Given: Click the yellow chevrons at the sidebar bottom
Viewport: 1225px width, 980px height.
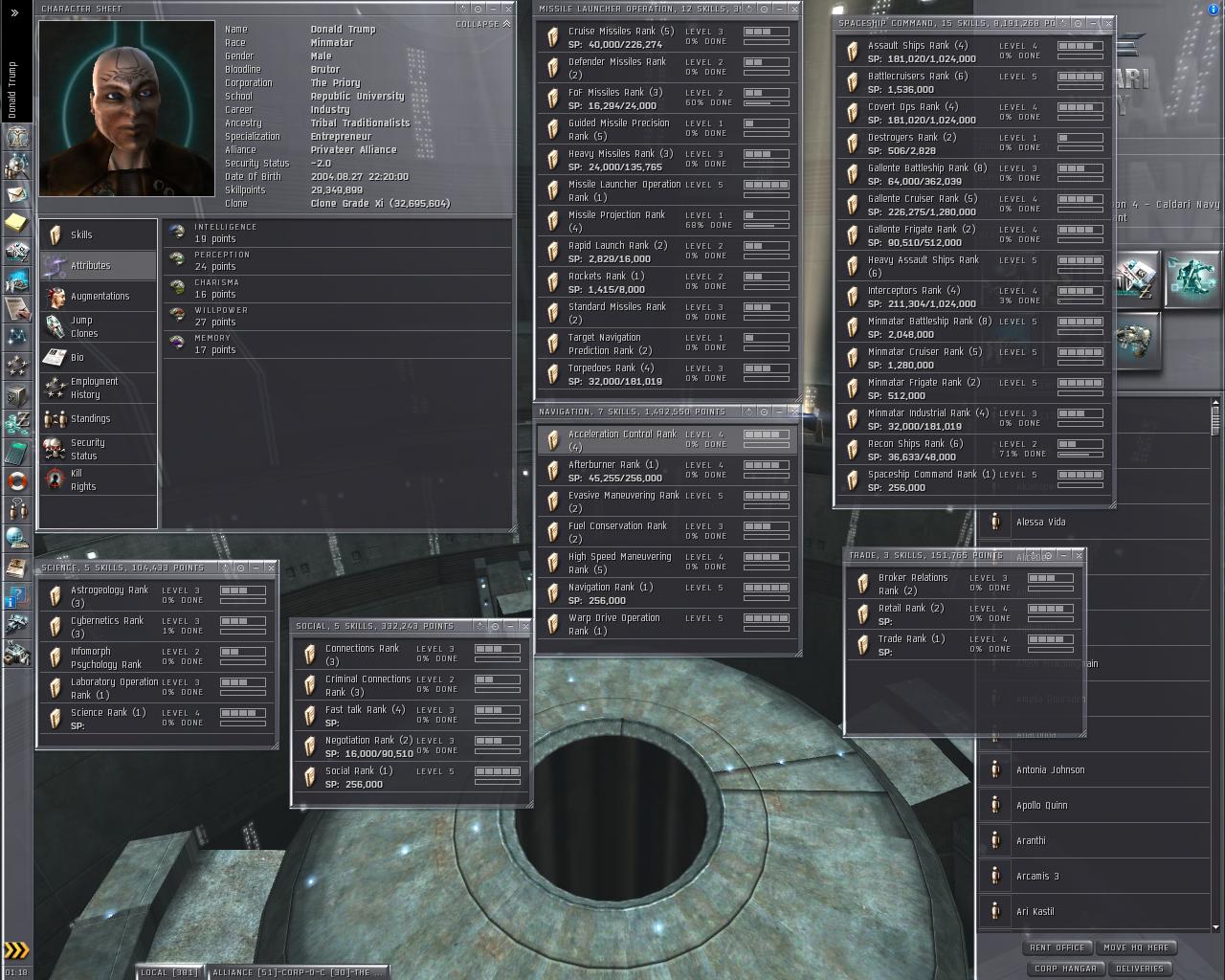Looking at the screenshot, I should tap(16, 950).
